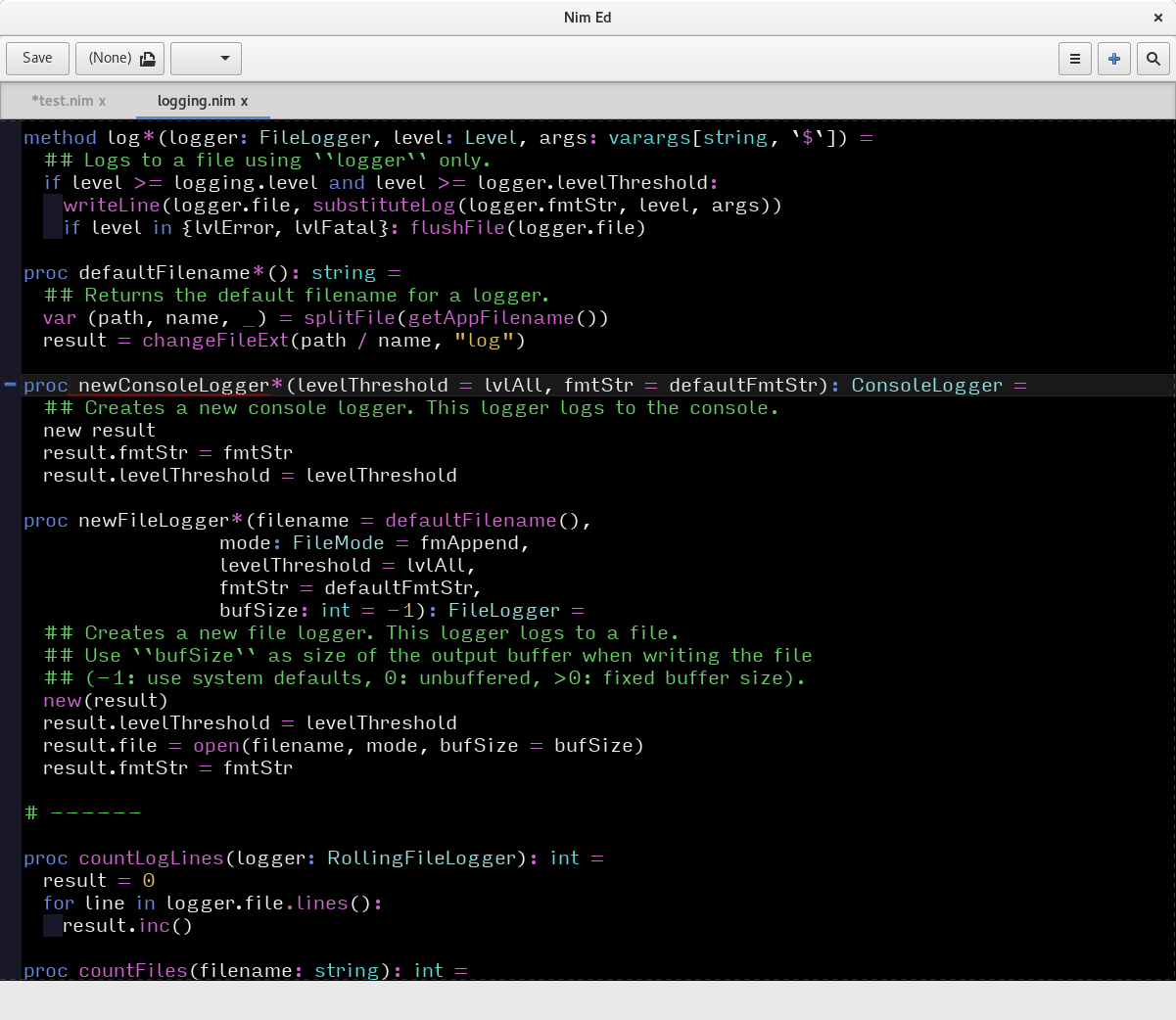This screenshot has height=1020, width=1176.
Task: Switch to the *test.nim tab
Action: (x=63, y=101)
